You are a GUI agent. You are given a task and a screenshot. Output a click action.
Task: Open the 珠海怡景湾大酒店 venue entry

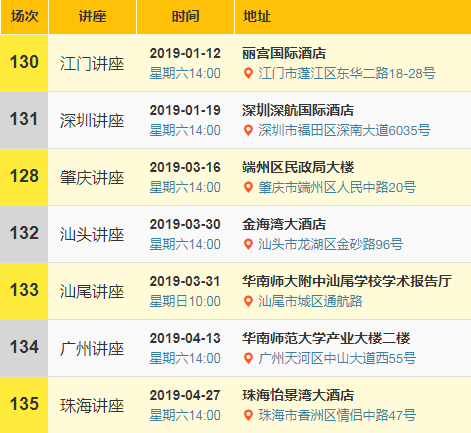[298, 395]
